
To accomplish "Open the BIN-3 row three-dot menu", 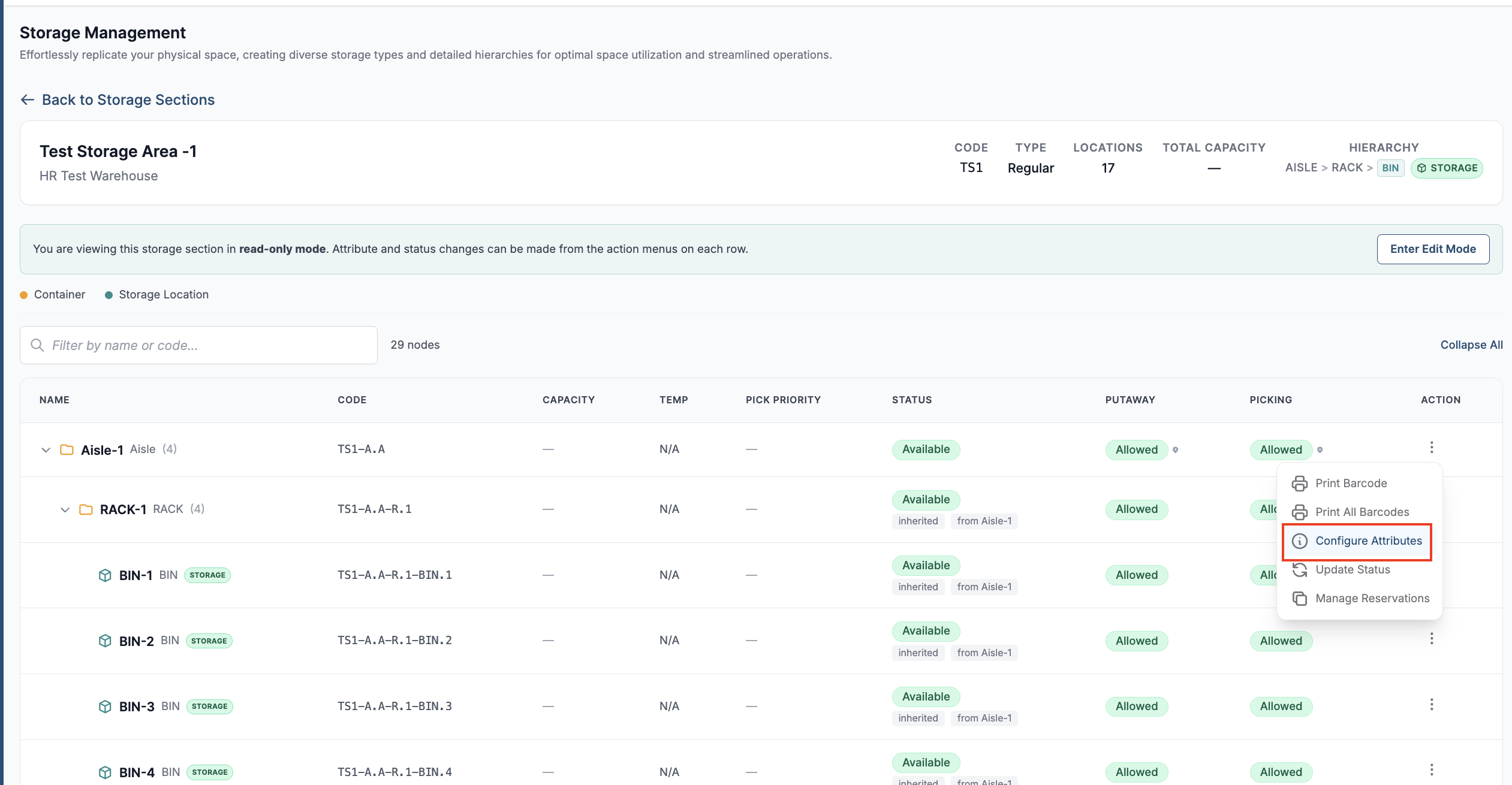I will click(1431, 705).
